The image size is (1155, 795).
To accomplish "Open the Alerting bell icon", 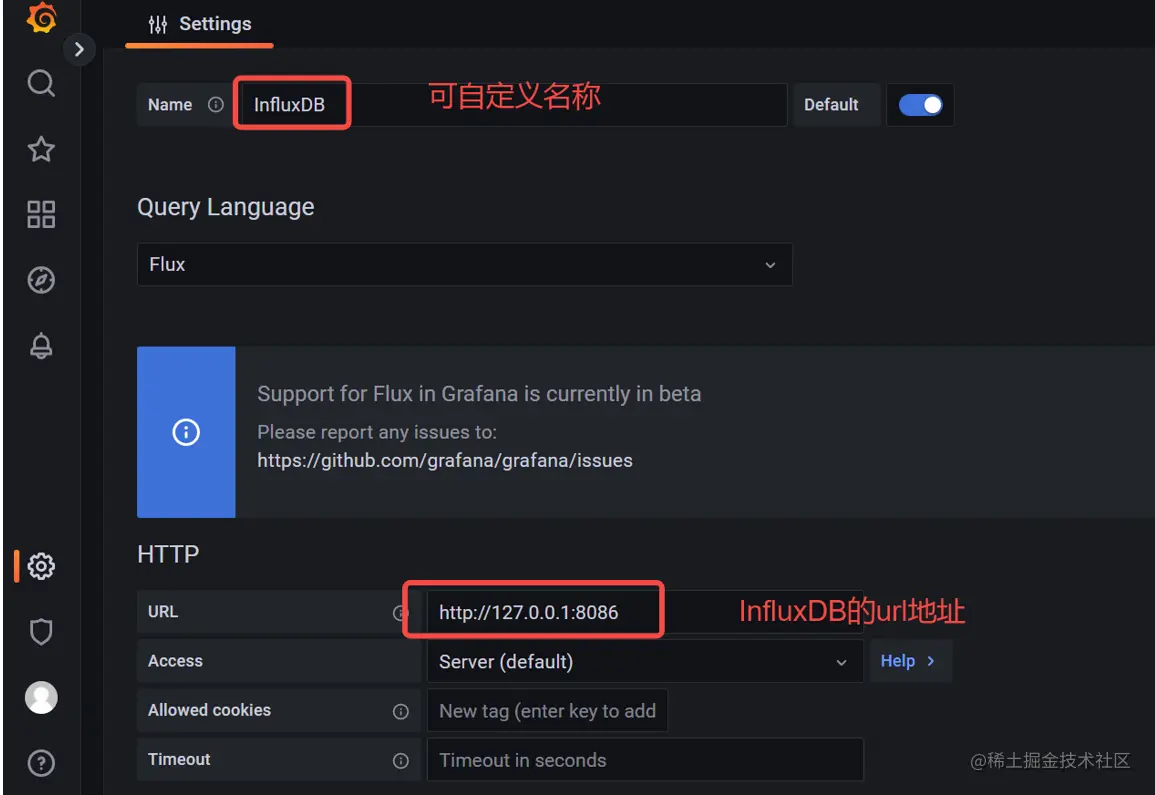I will [x=41, y=346].
